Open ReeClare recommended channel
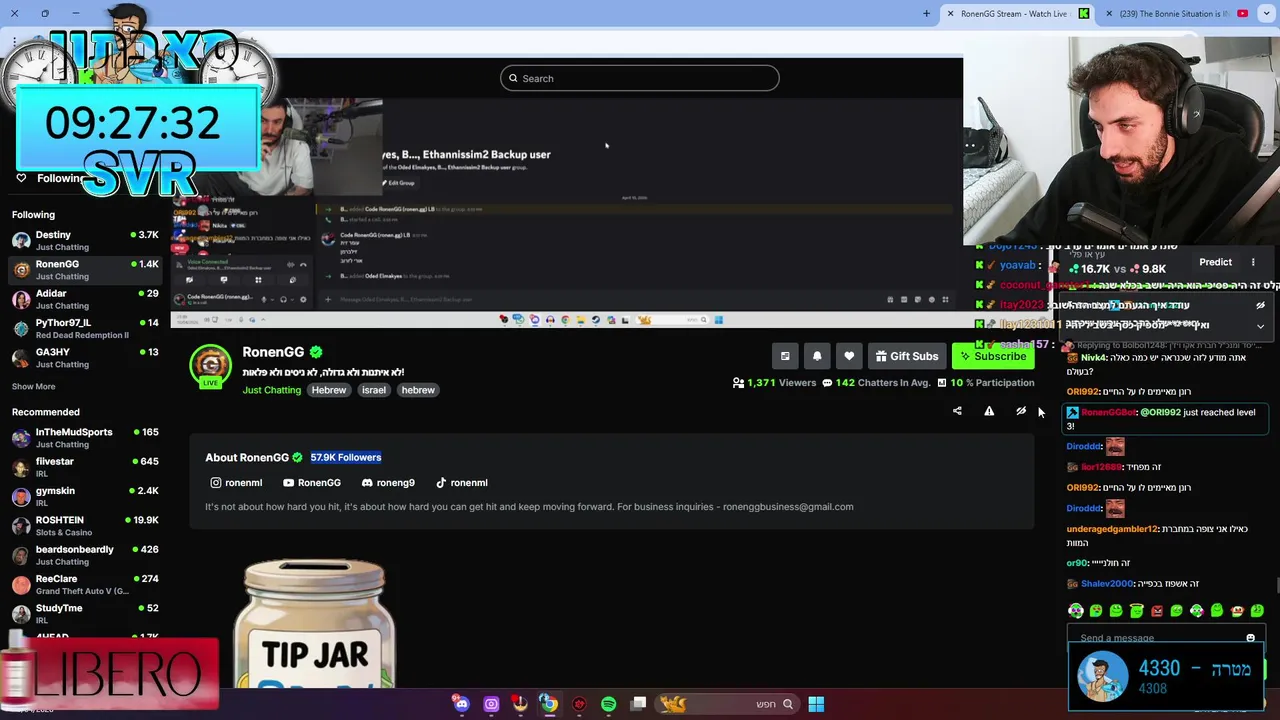1280x720 pixels. tap(85, 584)
